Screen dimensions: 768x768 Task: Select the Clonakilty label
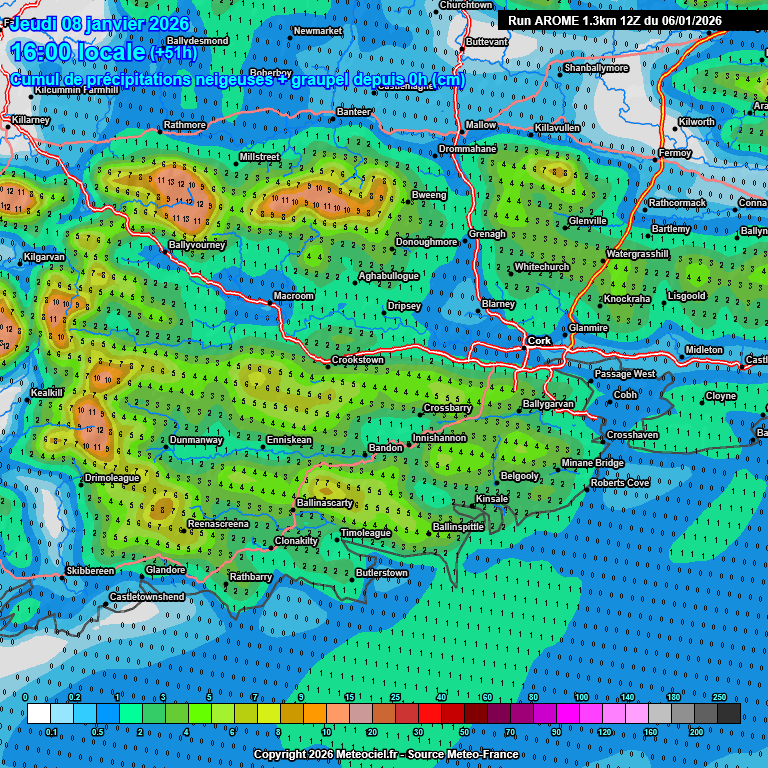(296, 541)
